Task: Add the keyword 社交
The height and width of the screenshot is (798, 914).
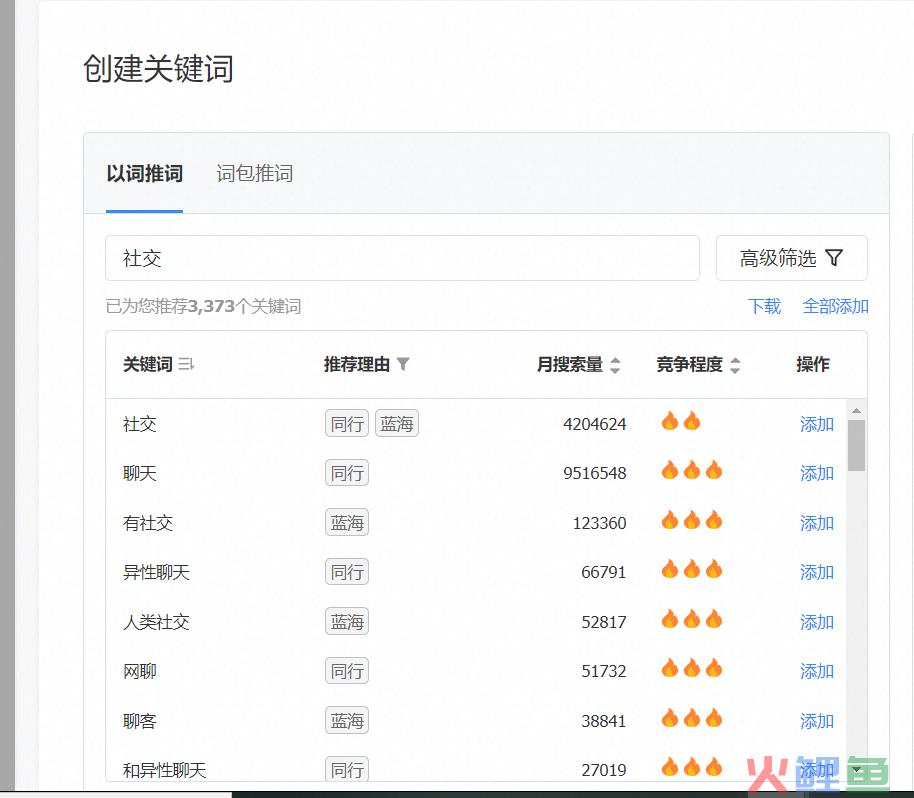Action: (x=817, y=424)
